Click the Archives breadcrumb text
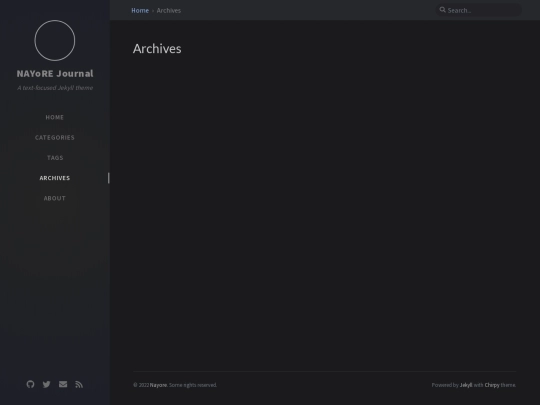 point(169,10)
